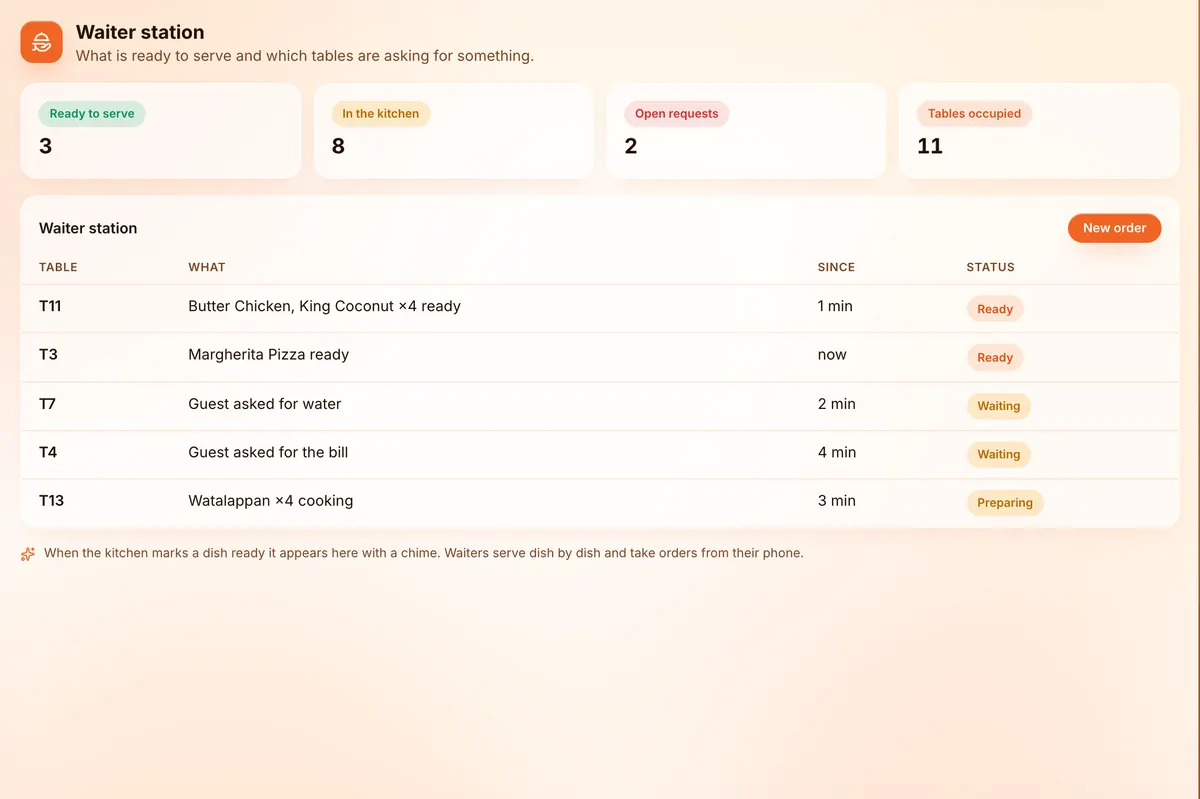This screenshot has height=799, width=1200.
Task: Click the Ready status badge for T11
Action: coord(995,309)
